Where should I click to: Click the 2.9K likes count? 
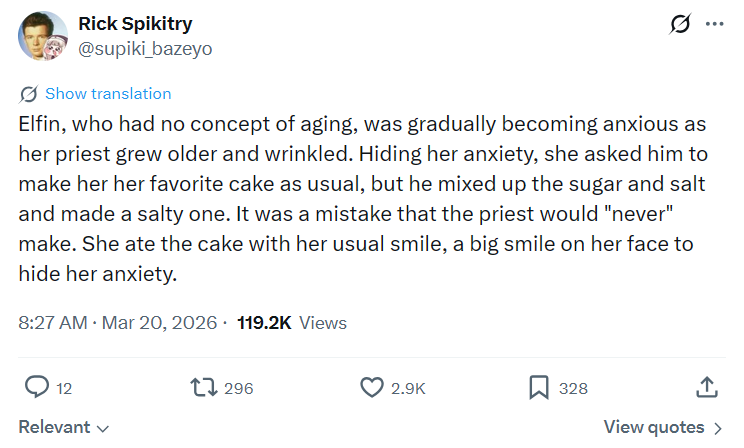pyautogui.click(x=408, y=388)
